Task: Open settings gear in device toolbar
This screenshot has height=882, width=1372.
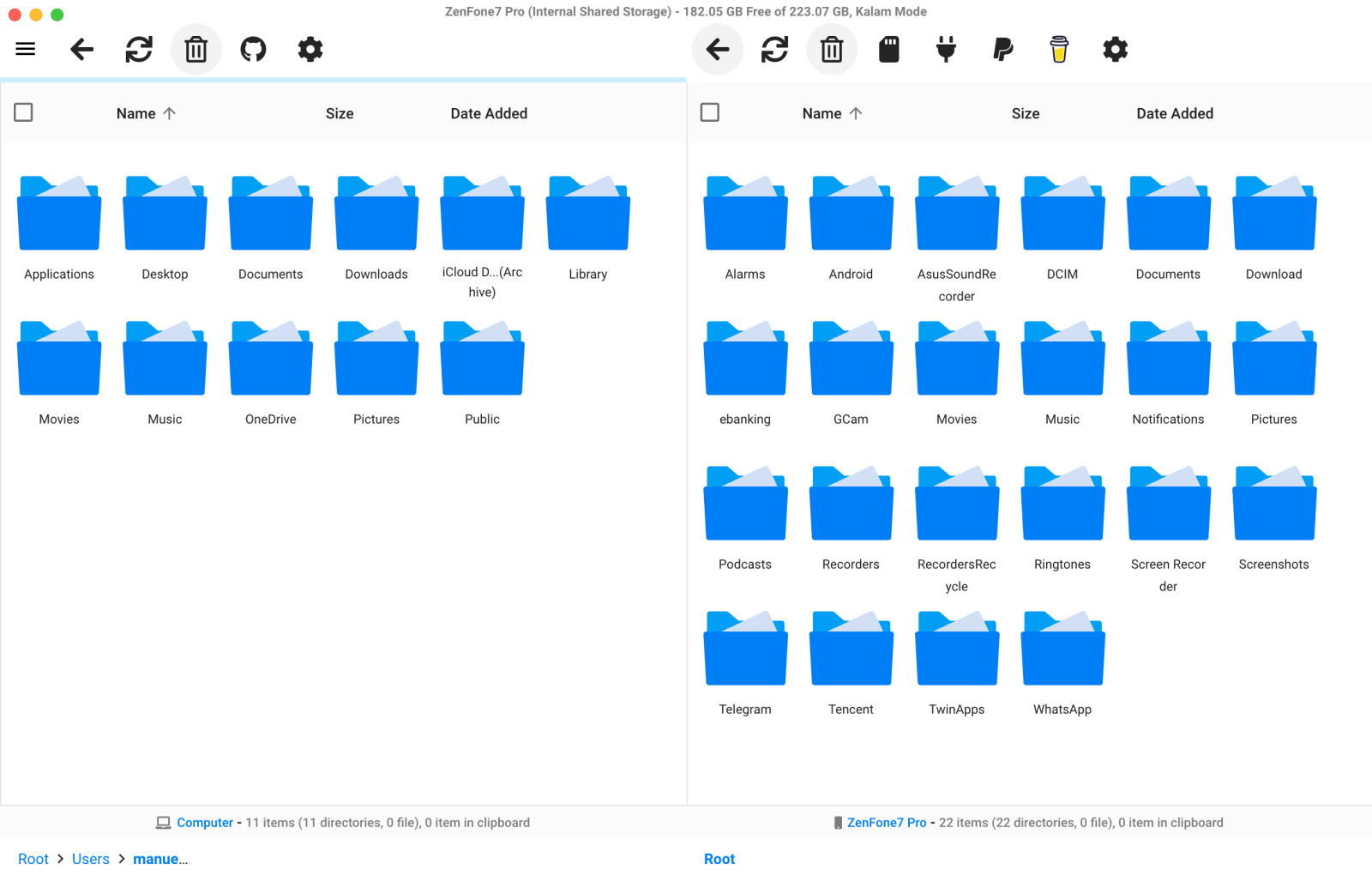Action: [1115, 49]
